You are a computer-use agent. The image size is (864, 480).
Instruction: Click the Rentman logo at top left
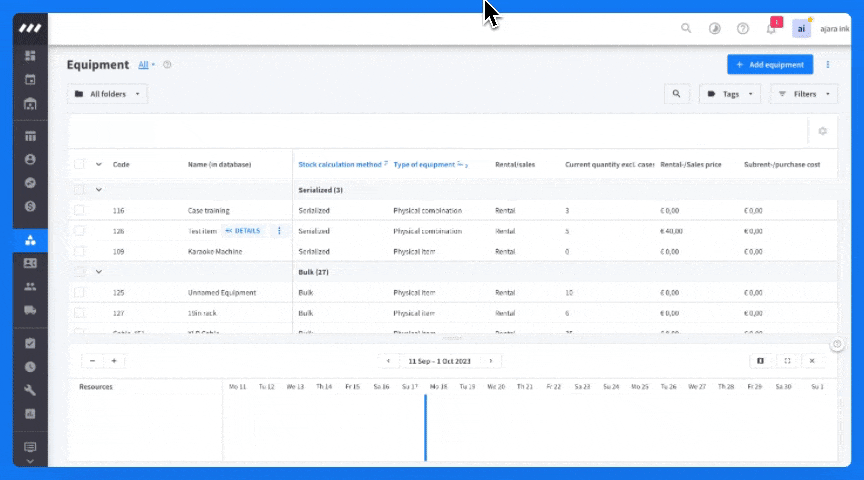(x=30, y=28)
